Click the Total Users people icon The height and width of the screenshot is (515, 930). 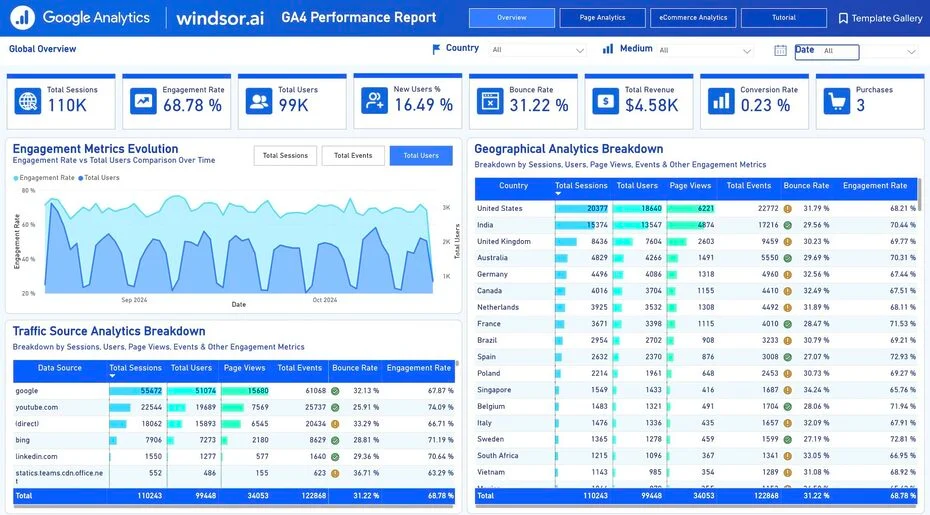click(259, 101)
